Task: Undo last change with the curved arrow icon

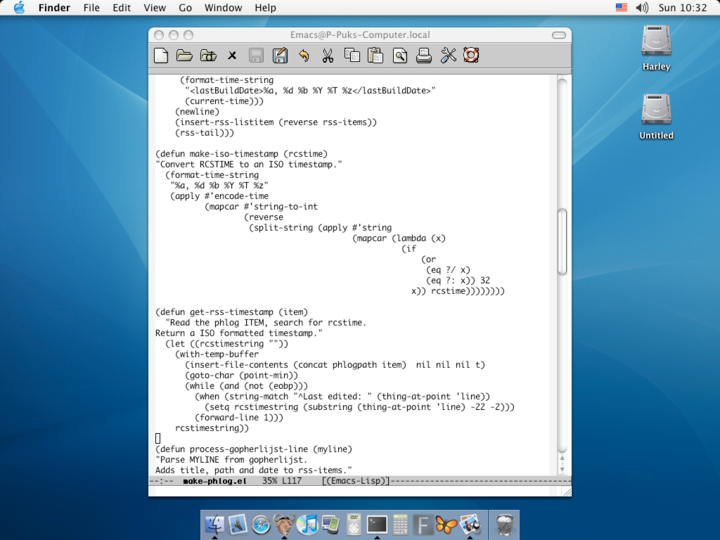Action: 304,56
